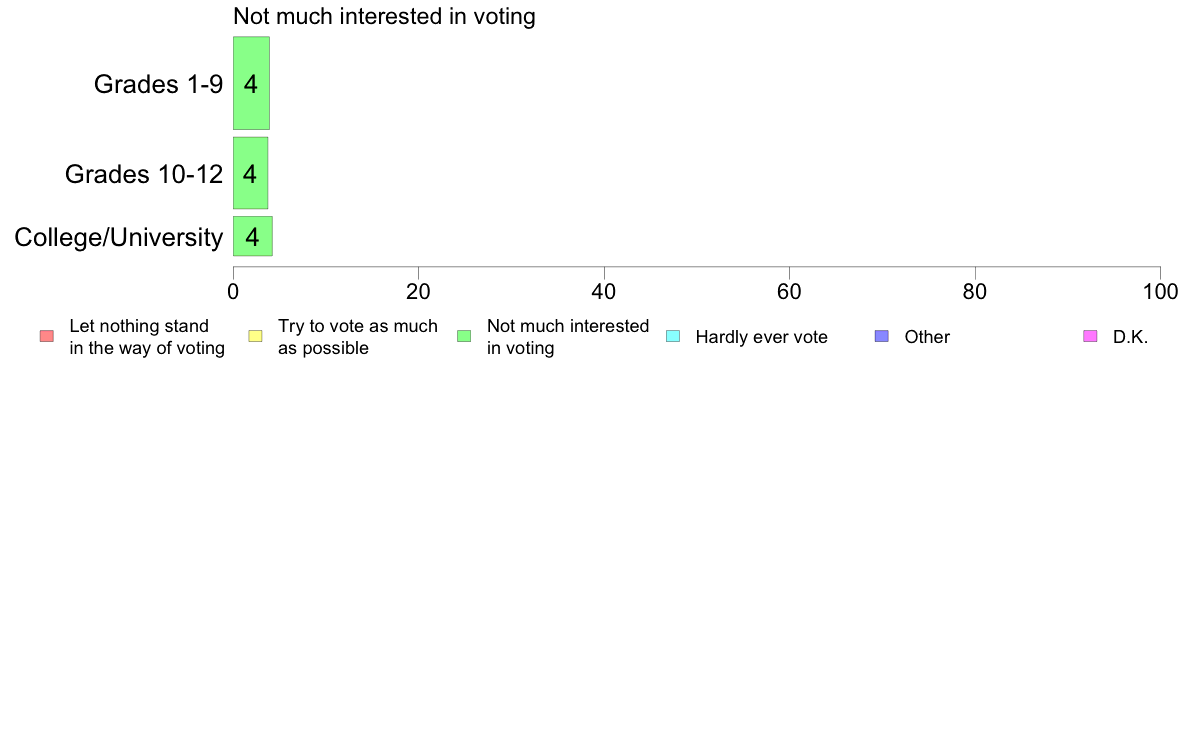Click the chart title 'Not much interested in voting'
The image size is (1188, 736).
coord(384,16)
